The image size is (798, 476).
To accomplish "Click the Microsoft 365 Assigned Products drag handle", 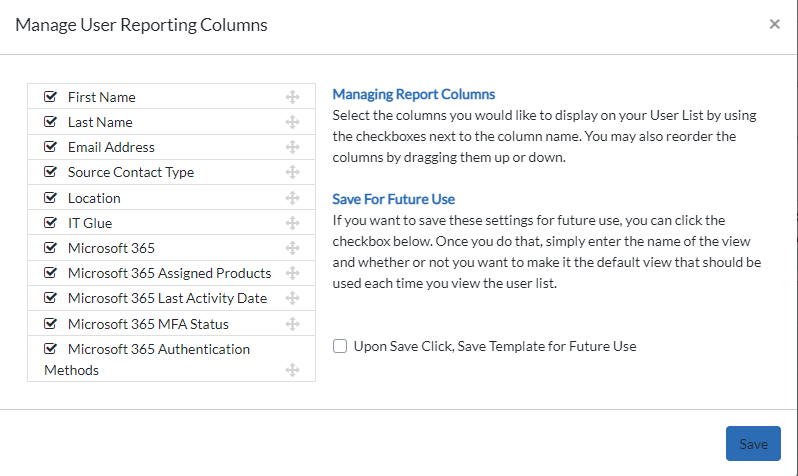I will 292,273.
